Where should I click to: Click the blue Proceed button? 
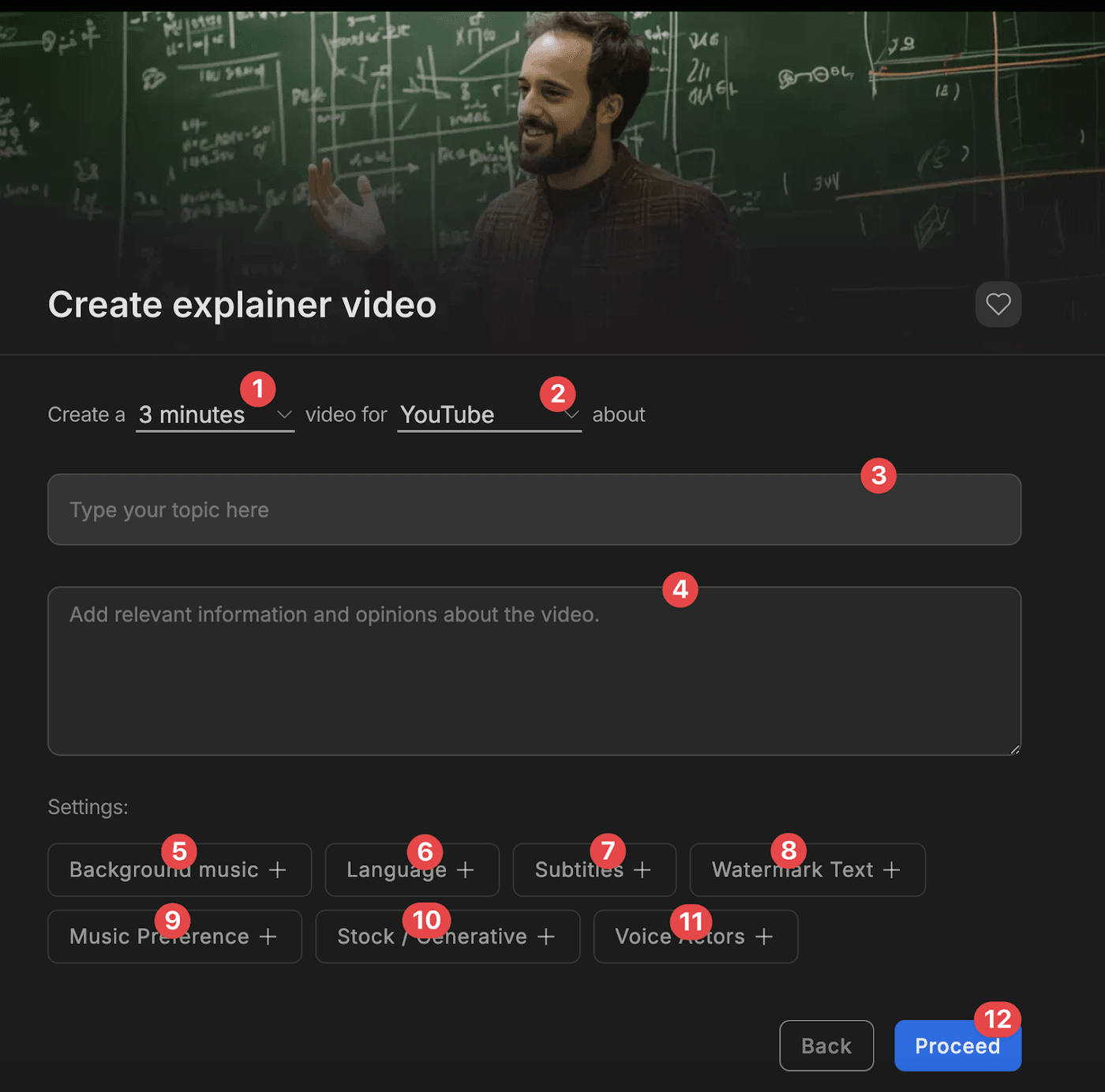coord(957,1045)
